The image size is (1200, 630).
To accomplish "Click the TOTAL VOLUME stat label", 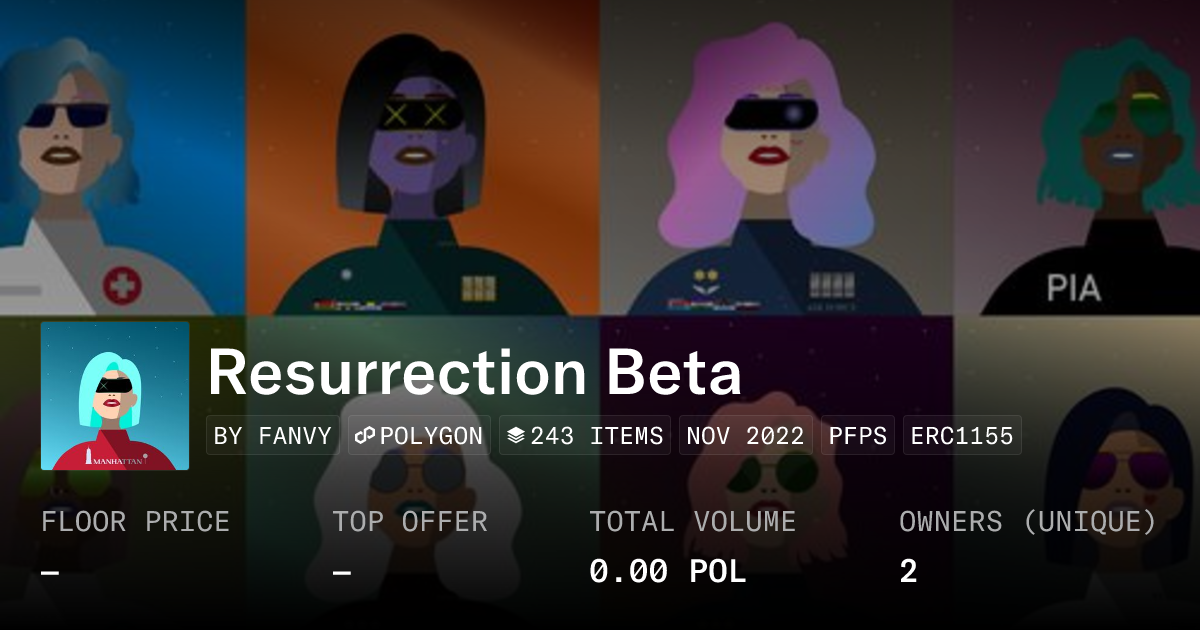I will tap(692, 522).
